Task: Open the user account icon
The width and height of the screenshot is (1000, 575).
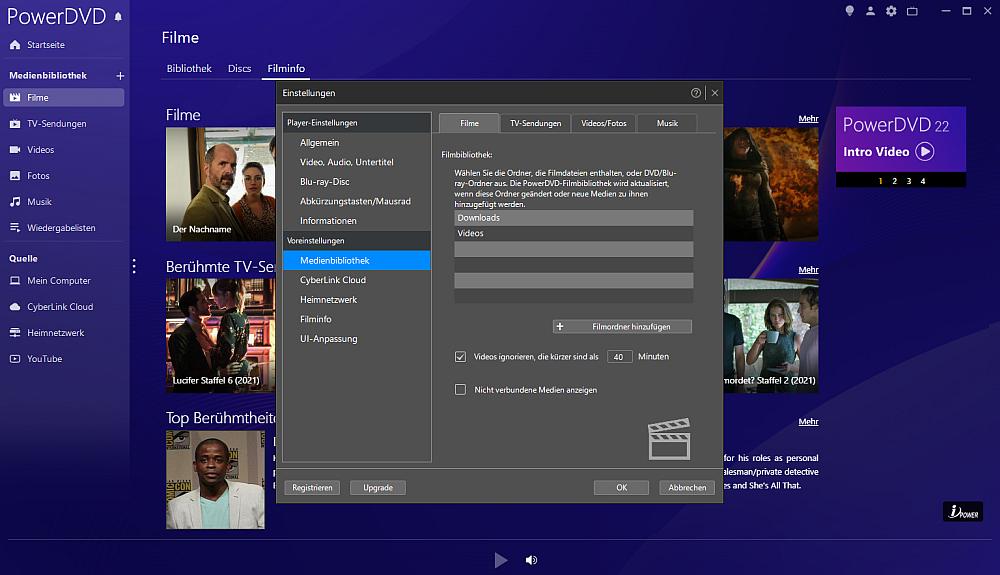Action: pyautogui.click(x=870, y=11)
